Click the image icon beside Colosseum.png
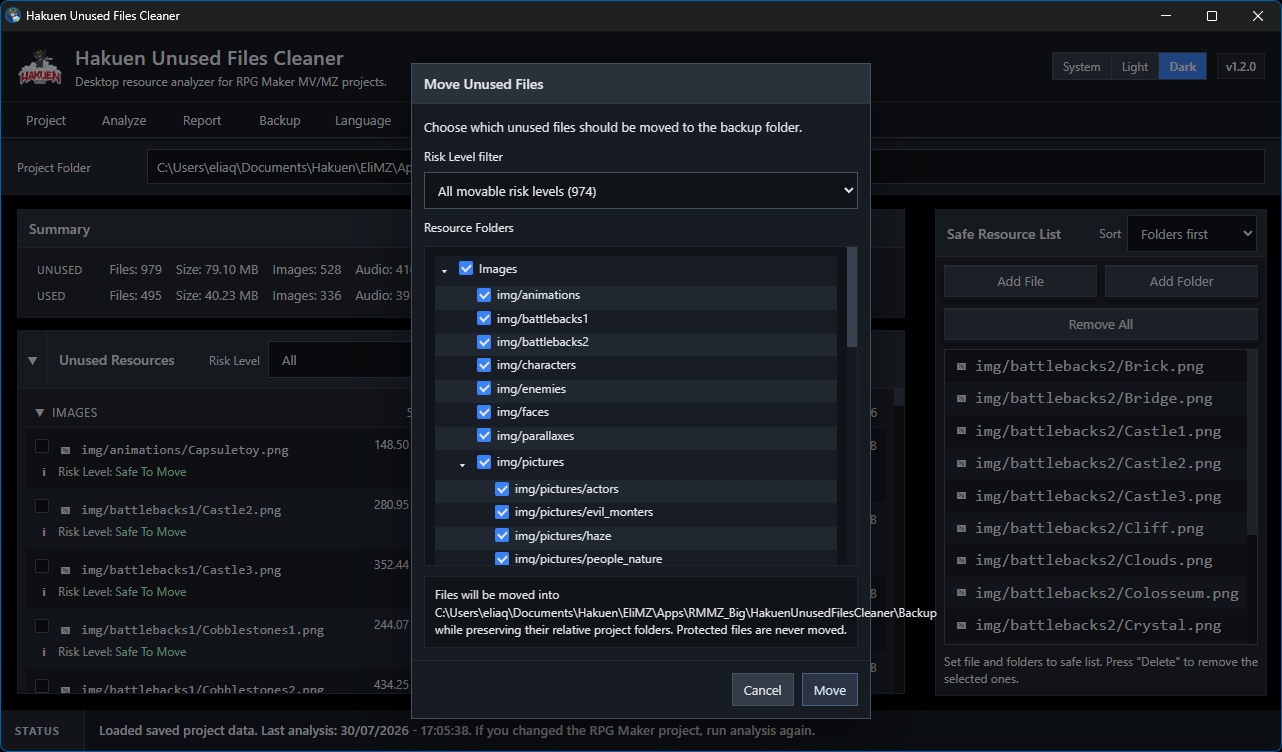 pyautogui.click(x=961, y=593)
